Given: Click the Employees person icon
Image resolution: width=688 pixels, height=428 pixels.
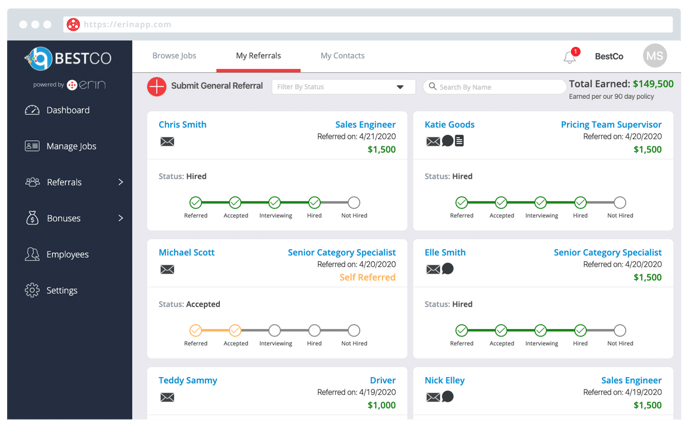Looking at the screenshot, I should tap(32, 254).
